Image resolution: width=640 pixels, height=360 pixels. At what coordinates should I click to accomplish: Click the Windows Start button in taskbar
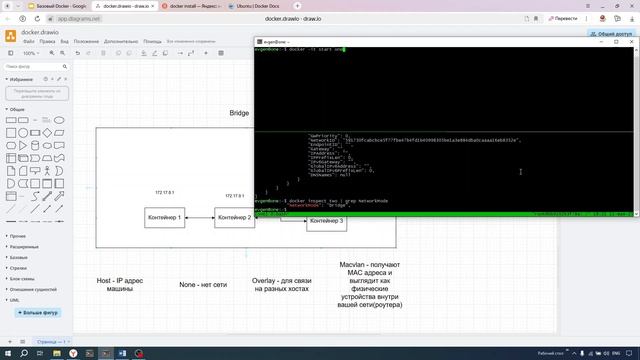tap(7, 353)
